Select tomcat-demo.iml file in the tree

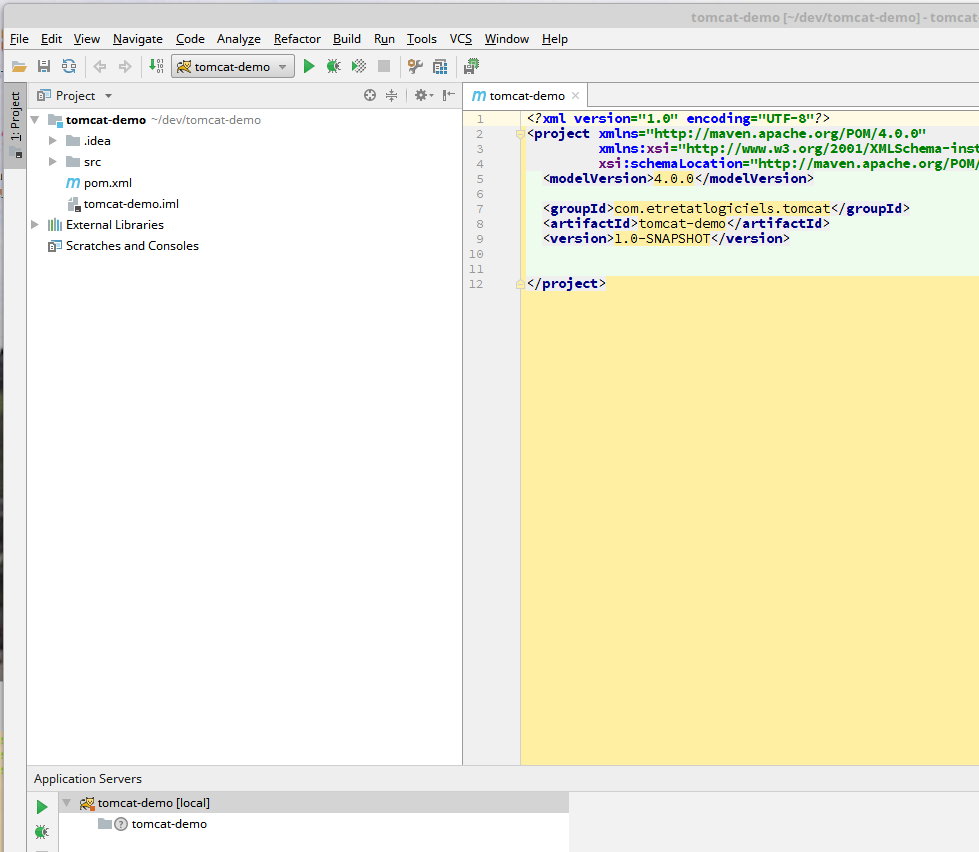pyautogui.click(x=131, y=204)
